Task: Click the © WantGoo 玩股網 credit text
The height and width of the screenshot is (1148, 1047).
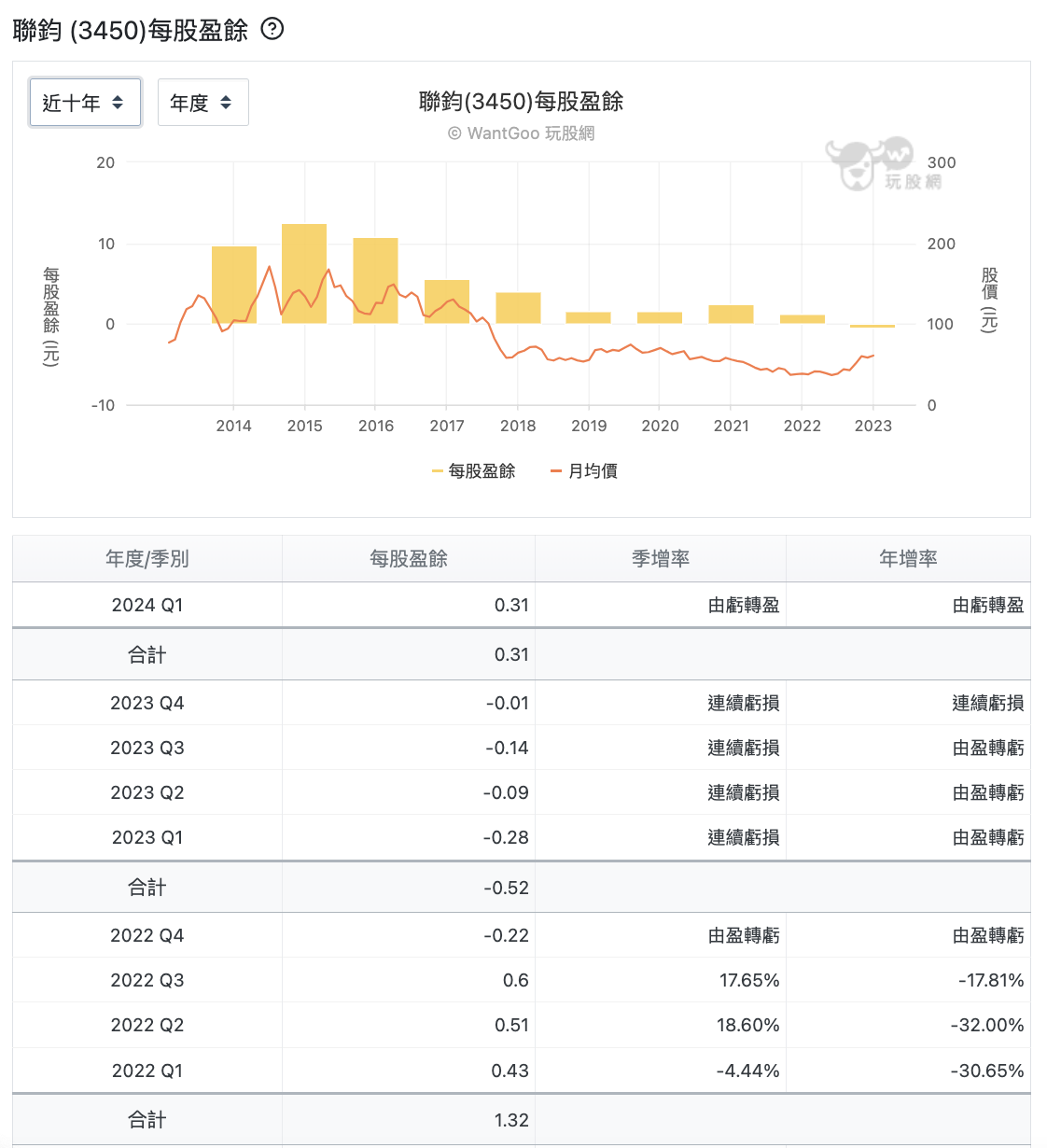Action: click(521, 133)
